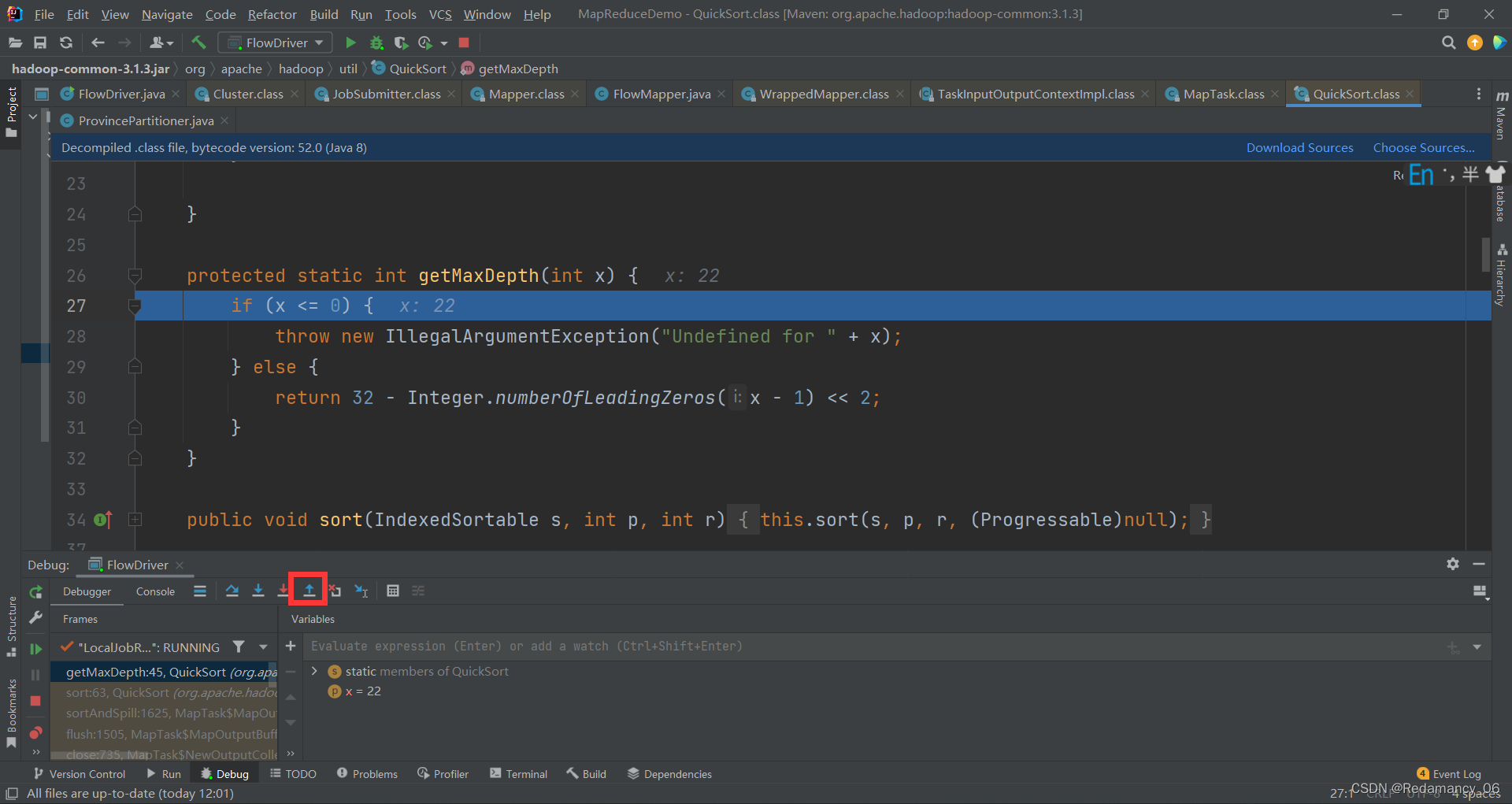Click Show Execution Point lines icon
The height and width of the screenshot is (804, 1512).
tap(200, 591)
